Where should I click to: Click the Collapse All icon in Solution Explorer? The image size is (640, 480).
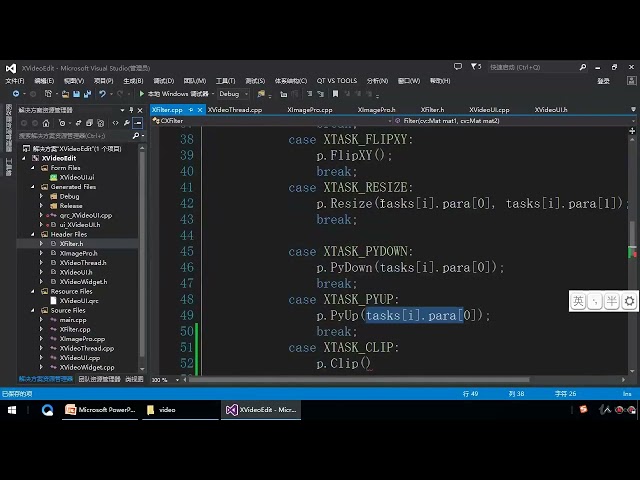(89, 123)
